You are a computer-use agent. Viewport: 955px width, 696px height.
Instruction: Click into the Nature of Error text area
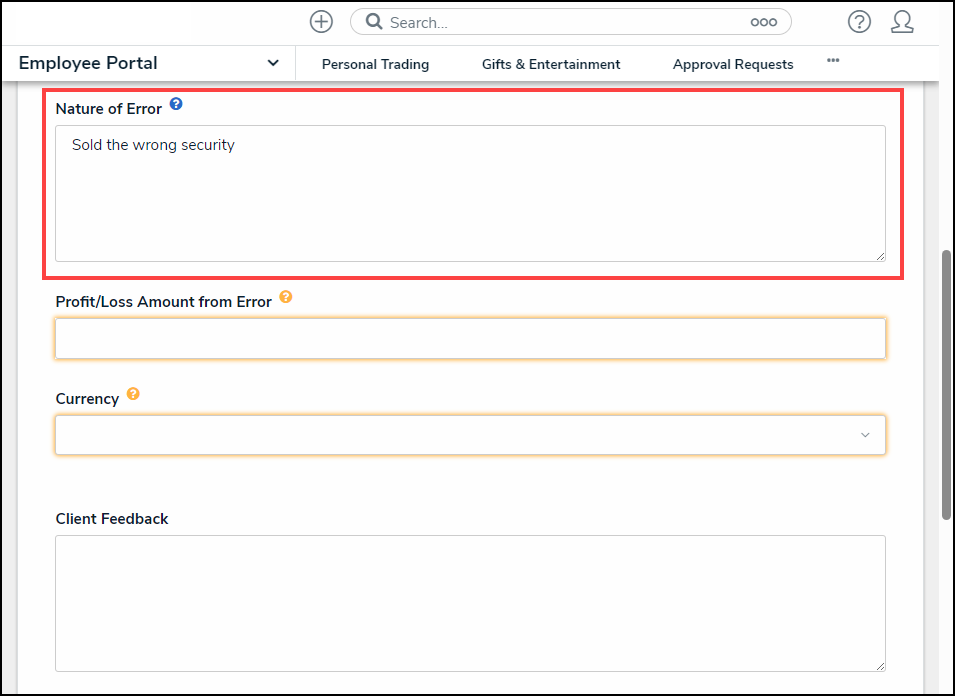pyautogui.click(x=470, y=194)
